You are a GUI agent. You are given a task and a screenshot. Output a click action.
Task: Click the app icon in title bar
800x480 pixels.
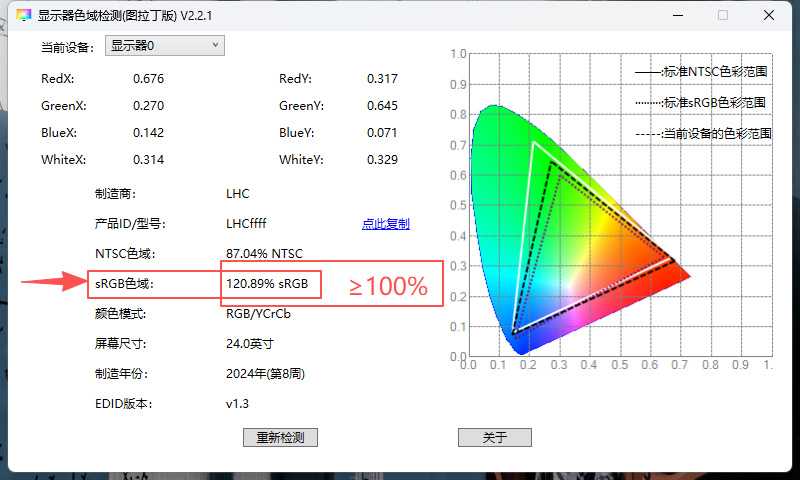click(23, 15)
